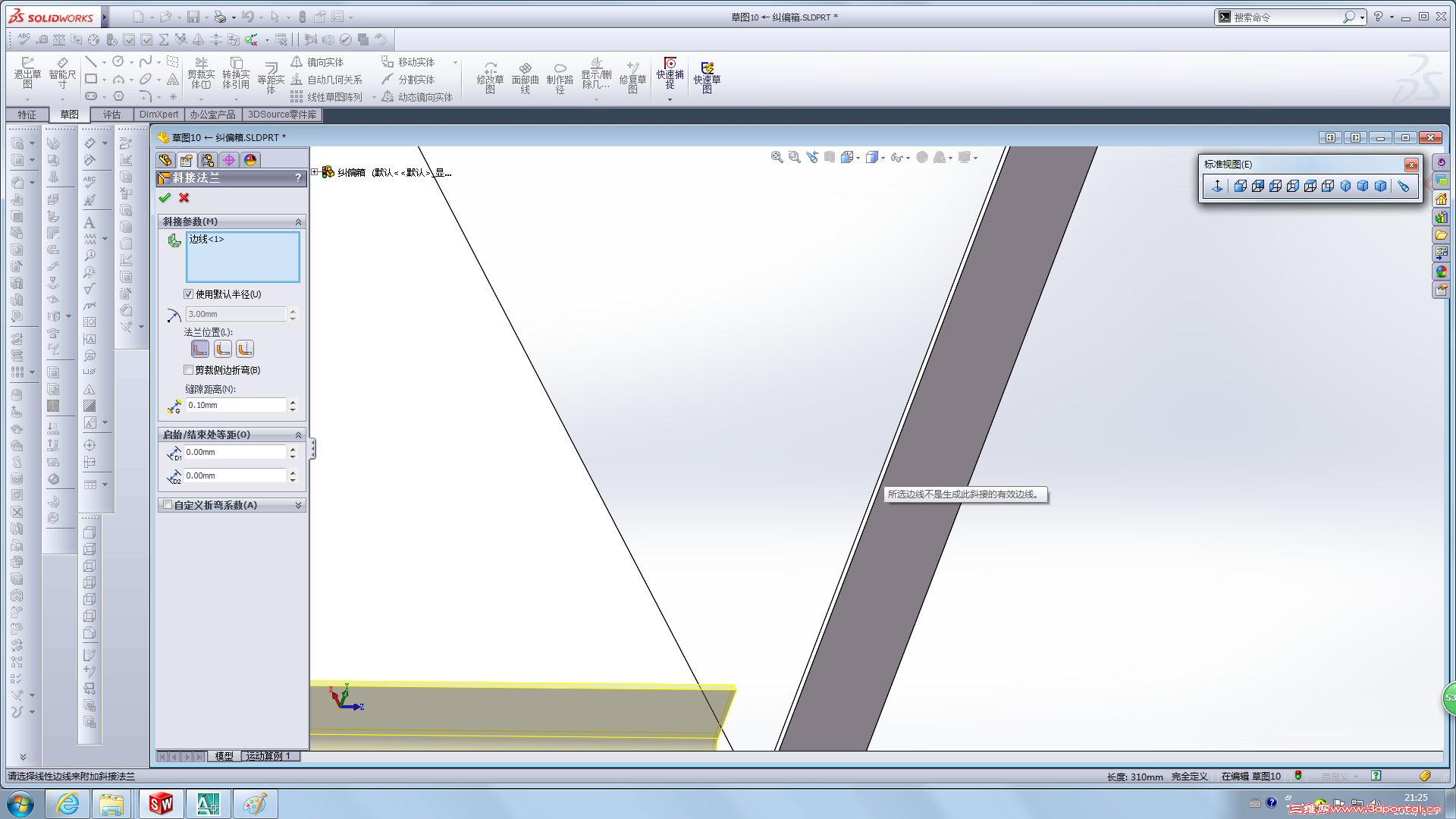Expand the 纠偏箱 feature tree node

315,172
